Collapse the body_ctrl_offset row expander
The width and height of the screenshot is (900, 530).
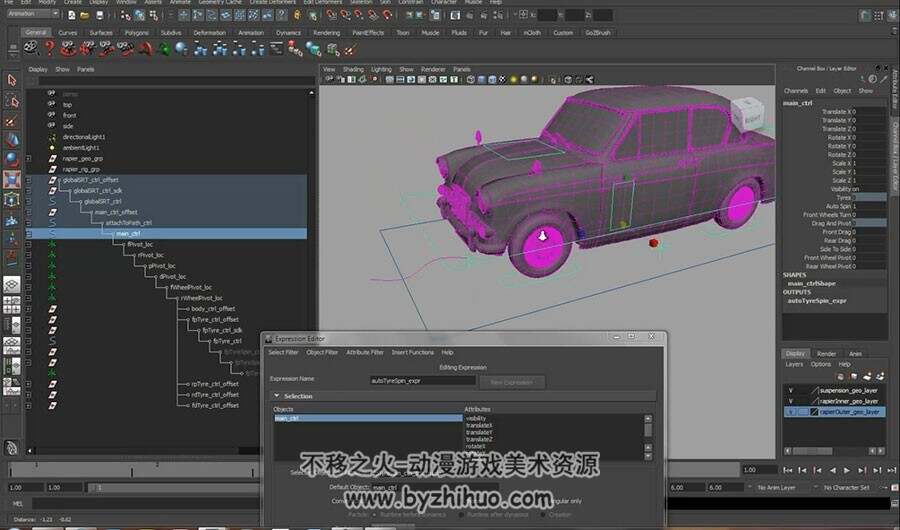click(29, 309)
